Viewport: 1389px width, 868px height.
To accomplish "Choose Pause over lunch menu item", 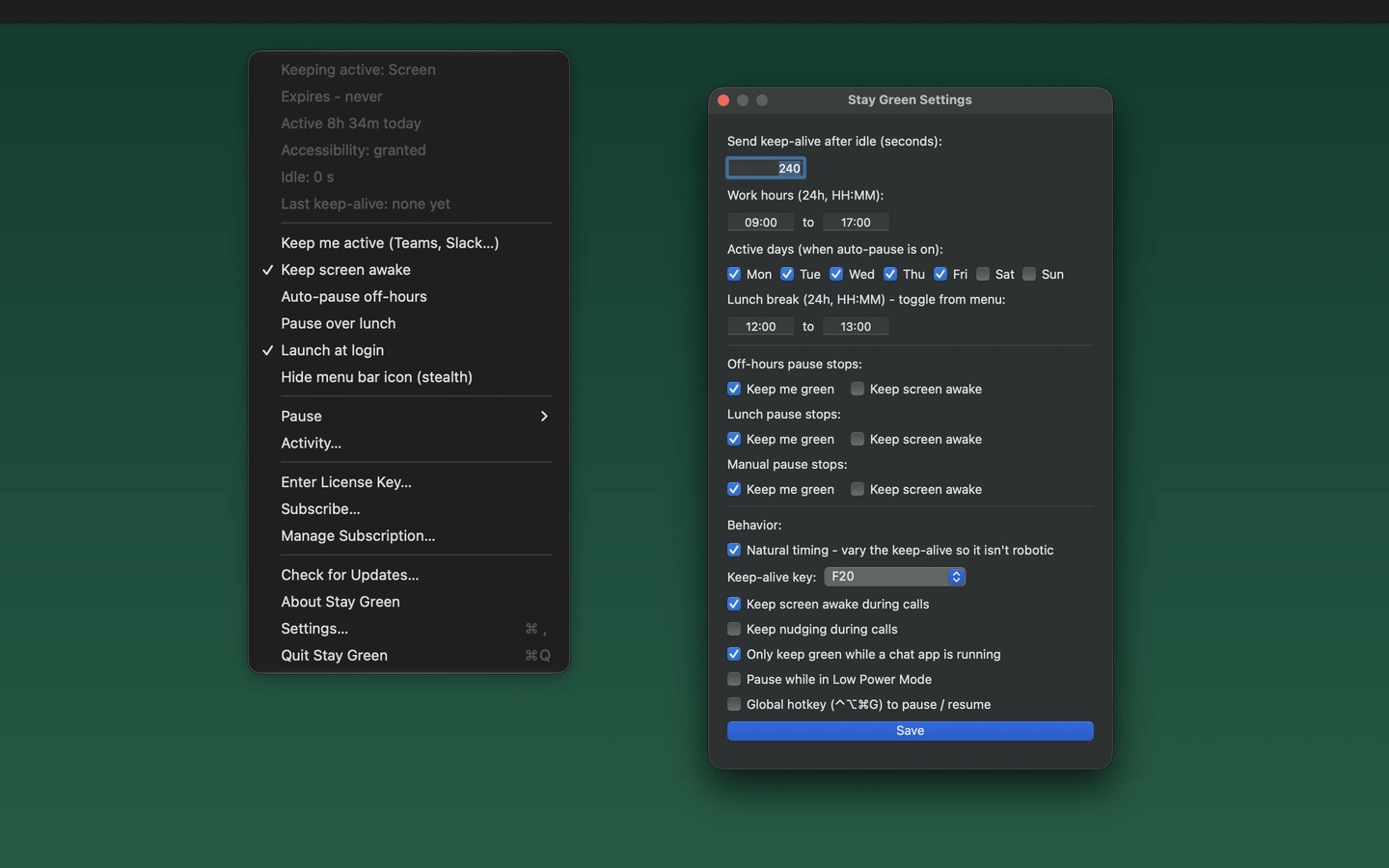I will [409, 324].
